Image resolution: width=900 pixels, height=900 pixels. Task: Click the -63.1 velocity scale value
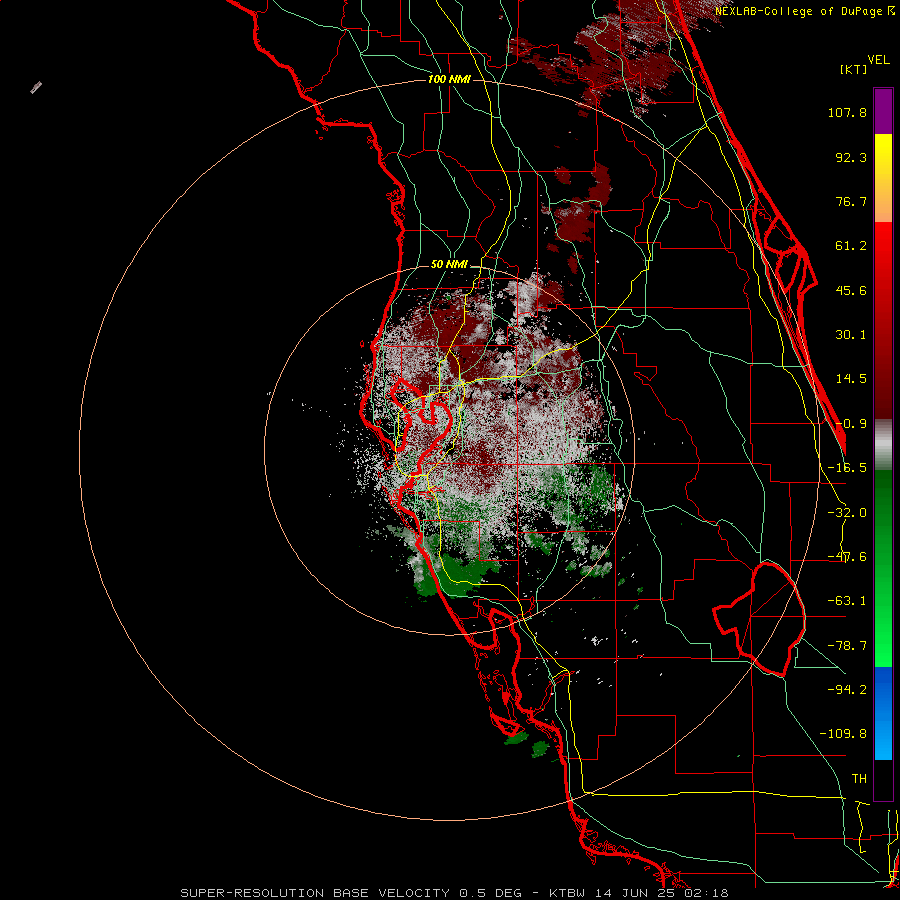(x=847, y=601)
